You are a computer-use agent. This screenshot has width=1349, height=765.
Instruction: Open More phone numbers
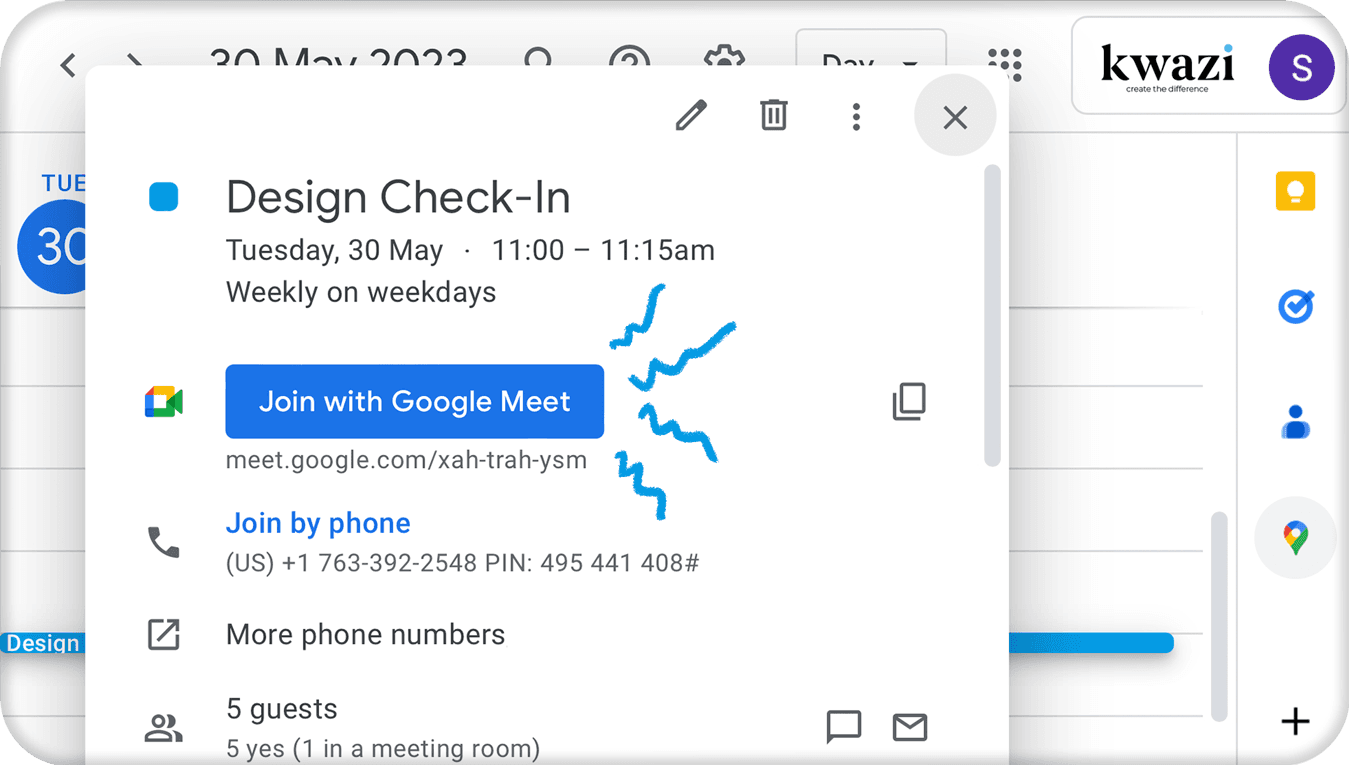coord(366,635)
